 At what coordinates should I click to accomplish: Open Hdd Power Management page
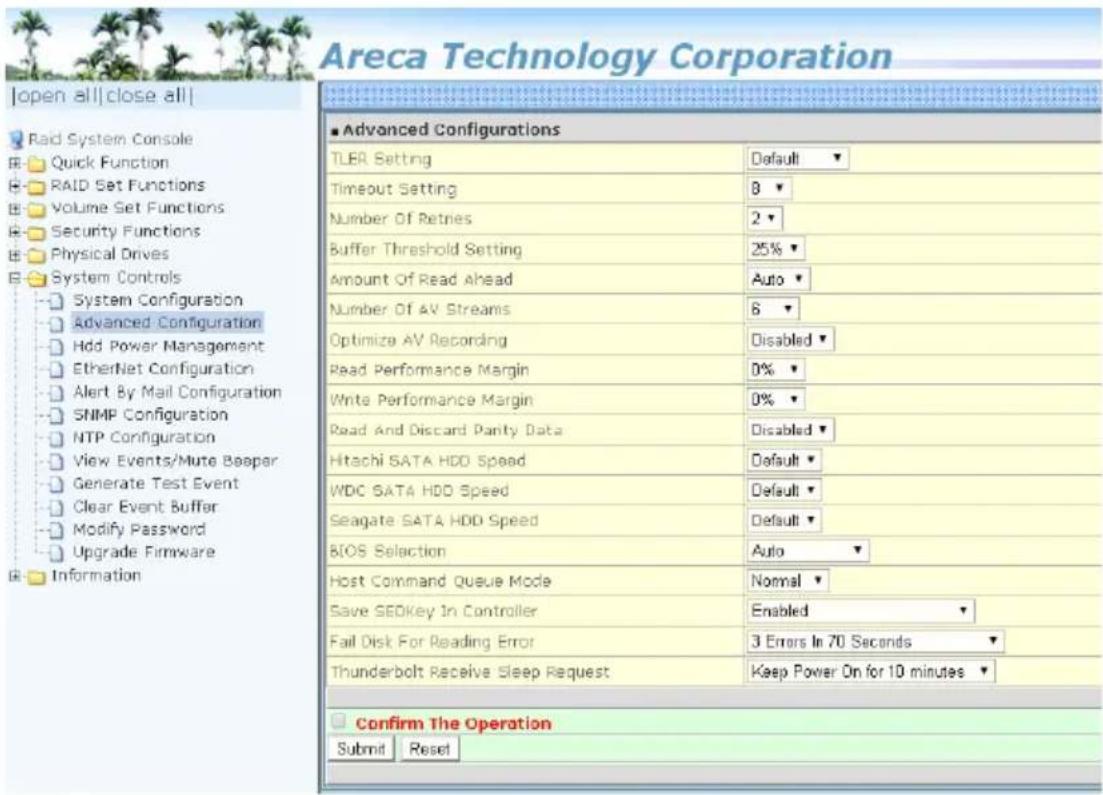(168, 346)
